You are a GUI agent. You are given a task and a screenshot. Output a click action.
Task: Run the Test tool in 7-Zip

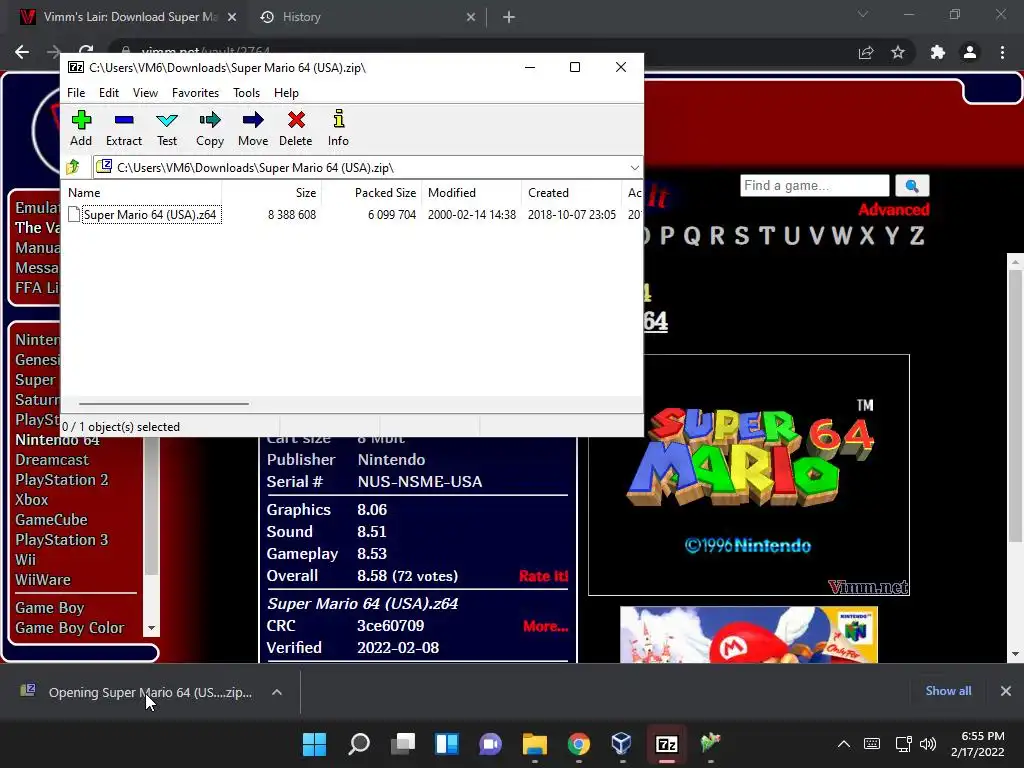(167, 129)
